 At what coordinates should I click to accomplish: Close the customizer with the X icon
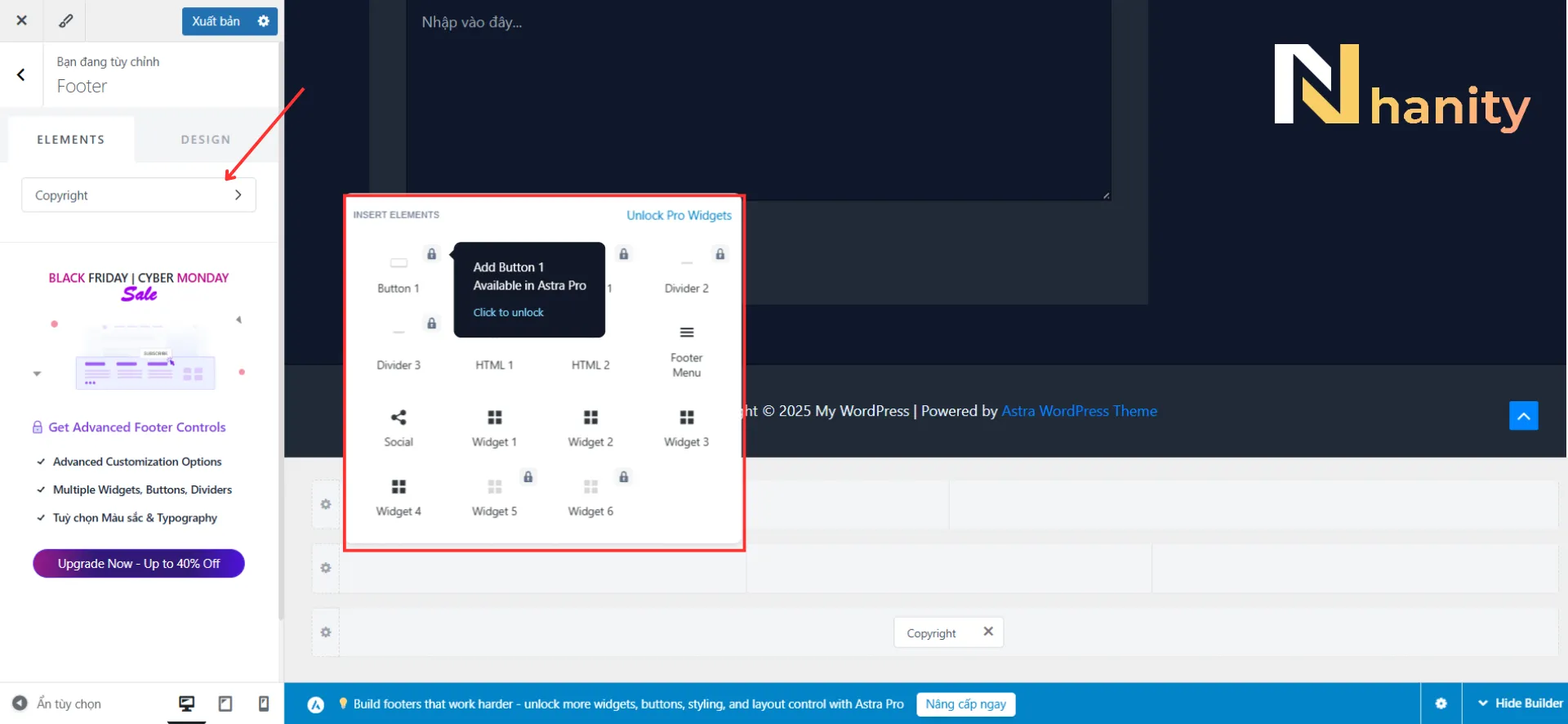[22, 20]
